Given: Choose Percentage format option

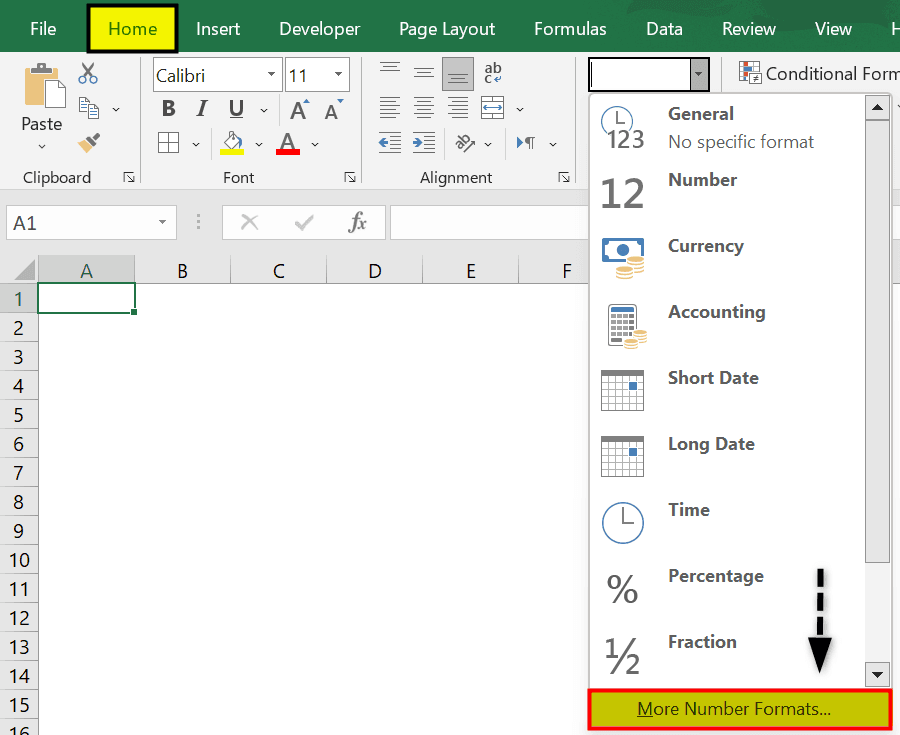Looking at the screenshot, I should coord(727,589).
